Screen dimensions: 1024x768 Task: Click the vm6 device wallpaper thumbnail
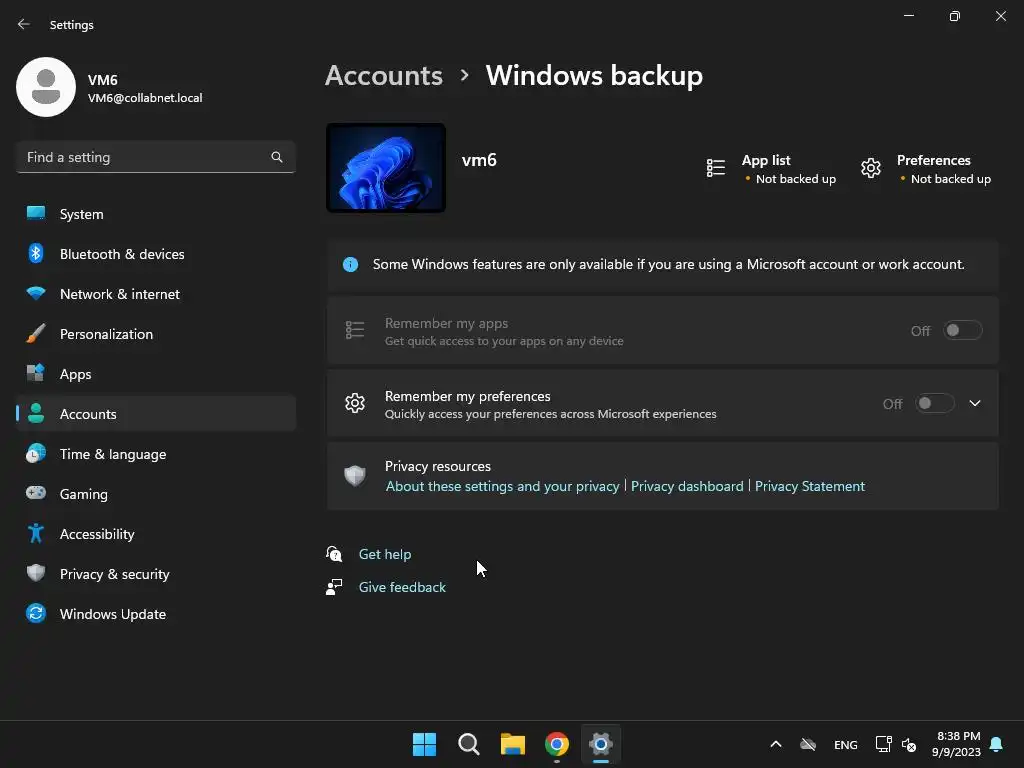pos(386,168)
